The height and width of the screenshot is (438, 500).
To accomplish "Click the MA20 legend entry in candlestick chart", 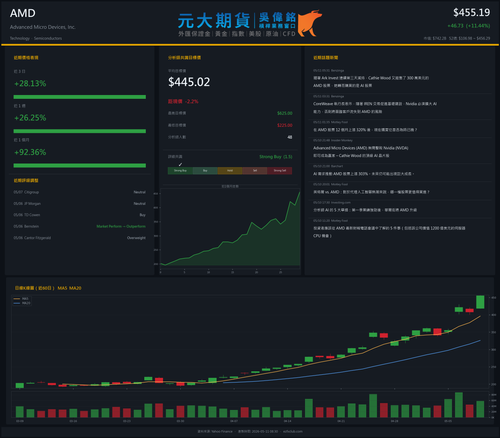I will (x=22, y=303).
